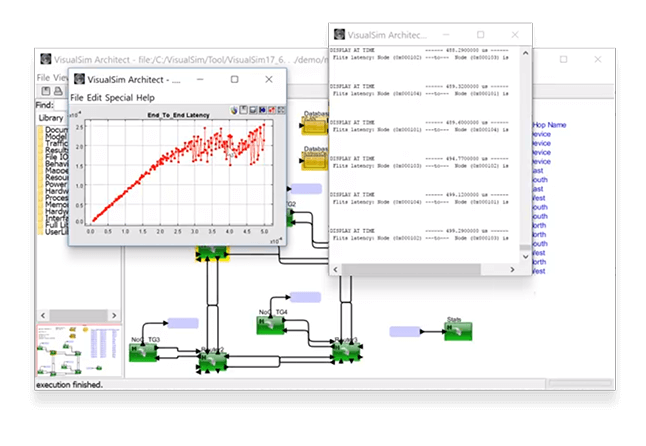Open the main window File menu
Viewport: 646px width, 446px height.
tap(43, 77)
